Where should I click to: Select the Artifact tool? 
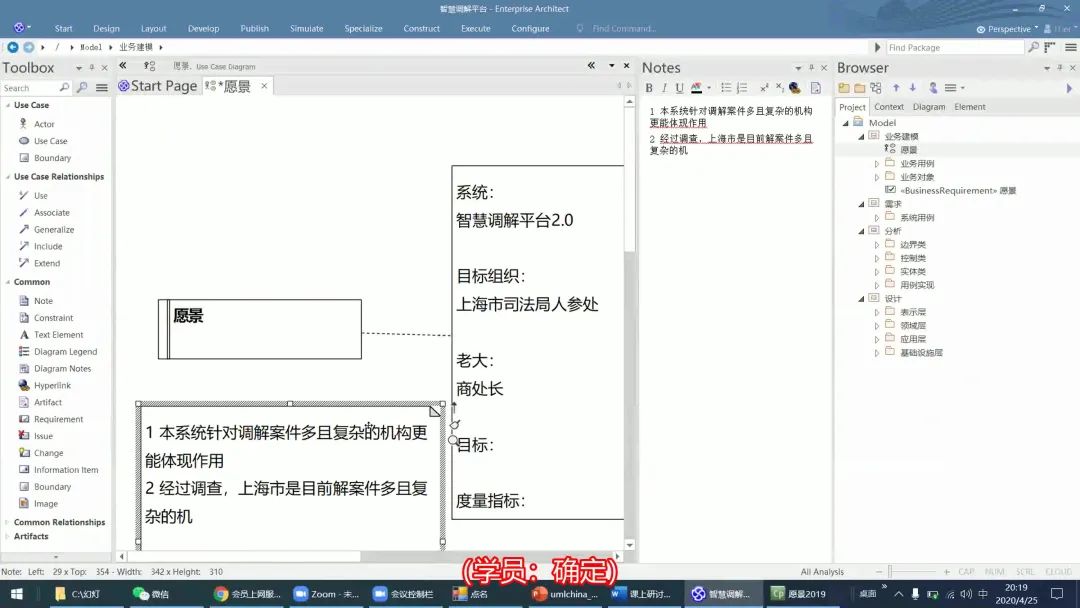[47, 402]
